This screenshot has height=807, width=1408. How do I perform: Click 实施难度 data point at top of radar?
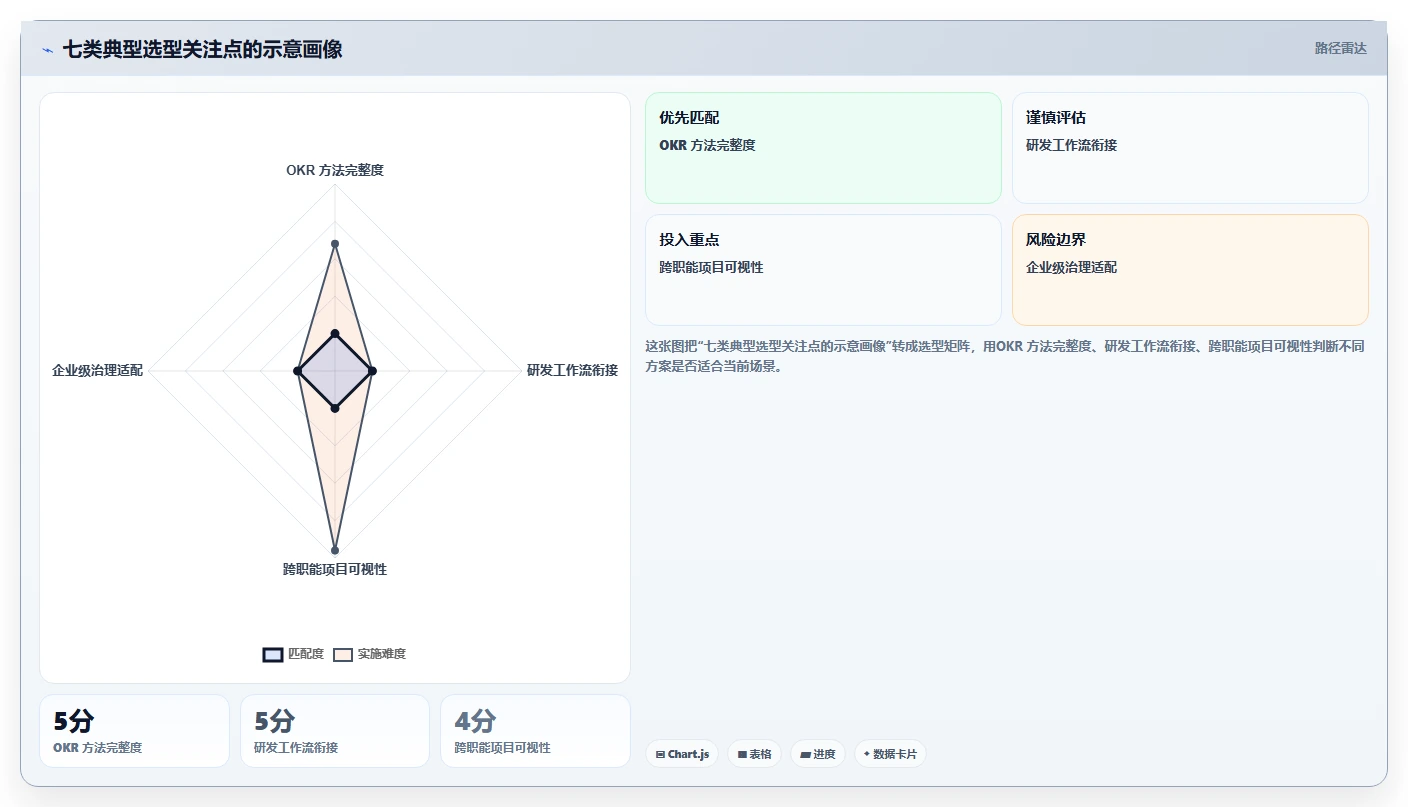(x=335, y=244)
